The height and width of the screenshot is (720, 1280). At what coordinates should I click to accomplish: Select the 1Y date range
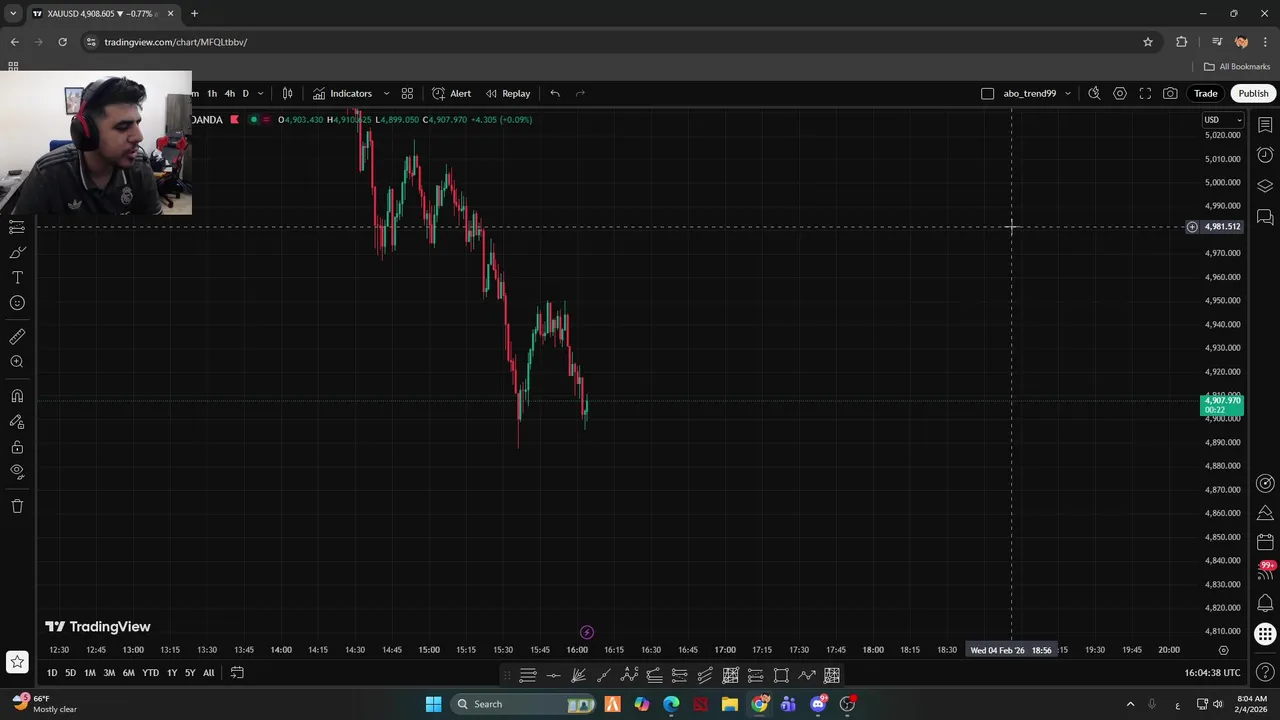coord(172,673)
